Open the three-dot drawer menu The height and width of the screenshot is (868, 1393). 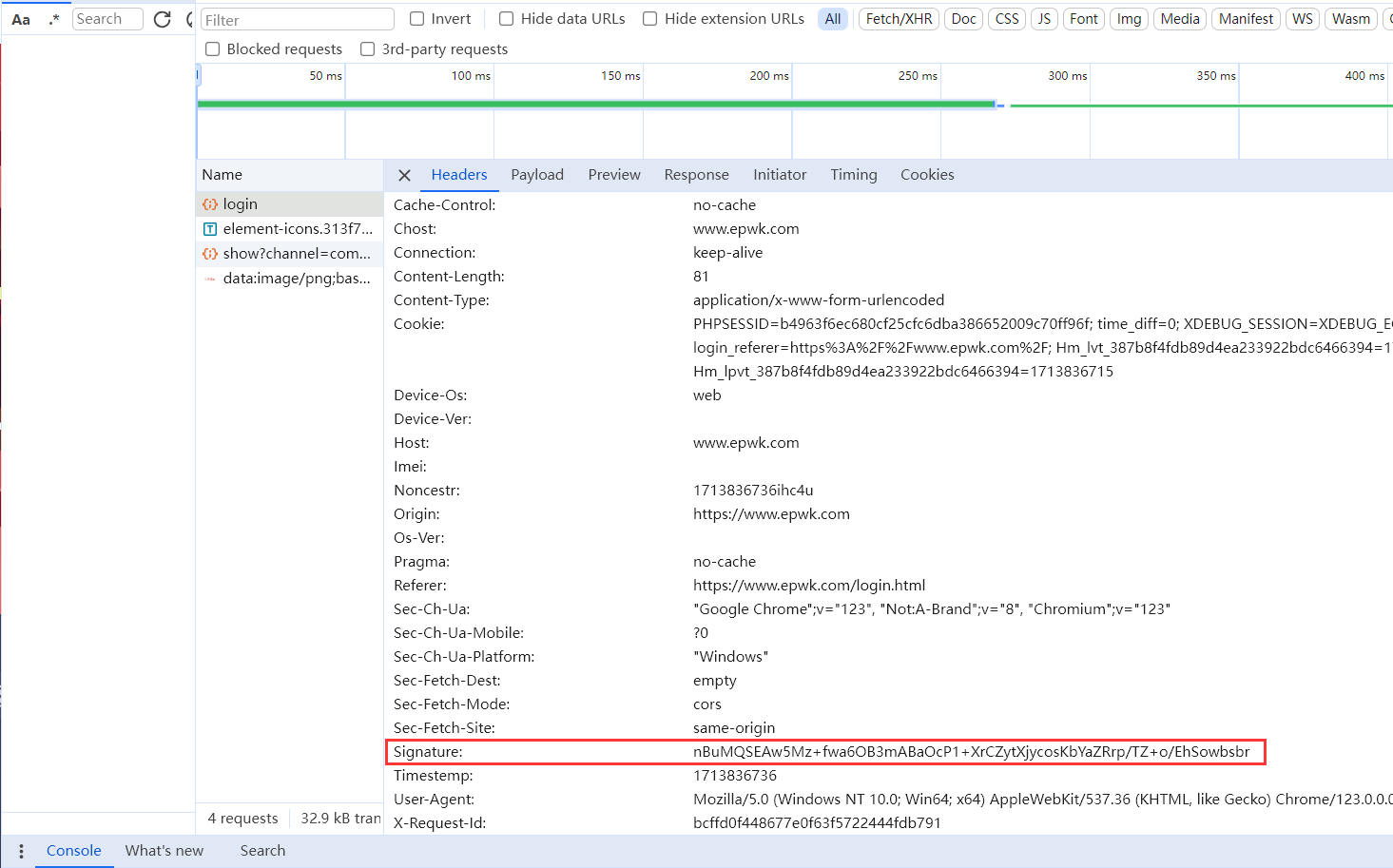click(x=21, y=851)
